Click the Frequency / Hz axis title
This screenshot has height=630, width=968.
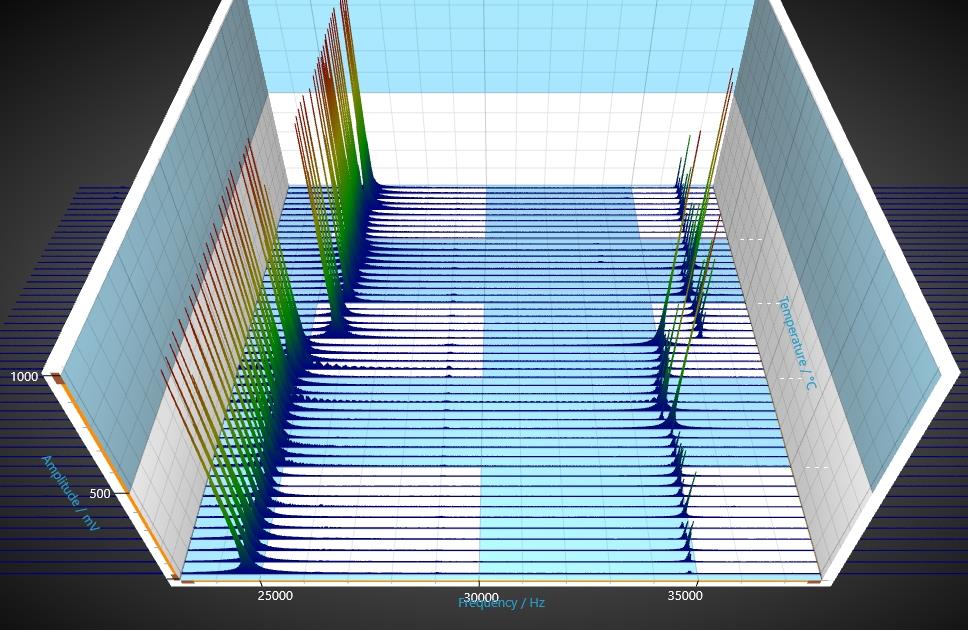(x=501, y=603)
